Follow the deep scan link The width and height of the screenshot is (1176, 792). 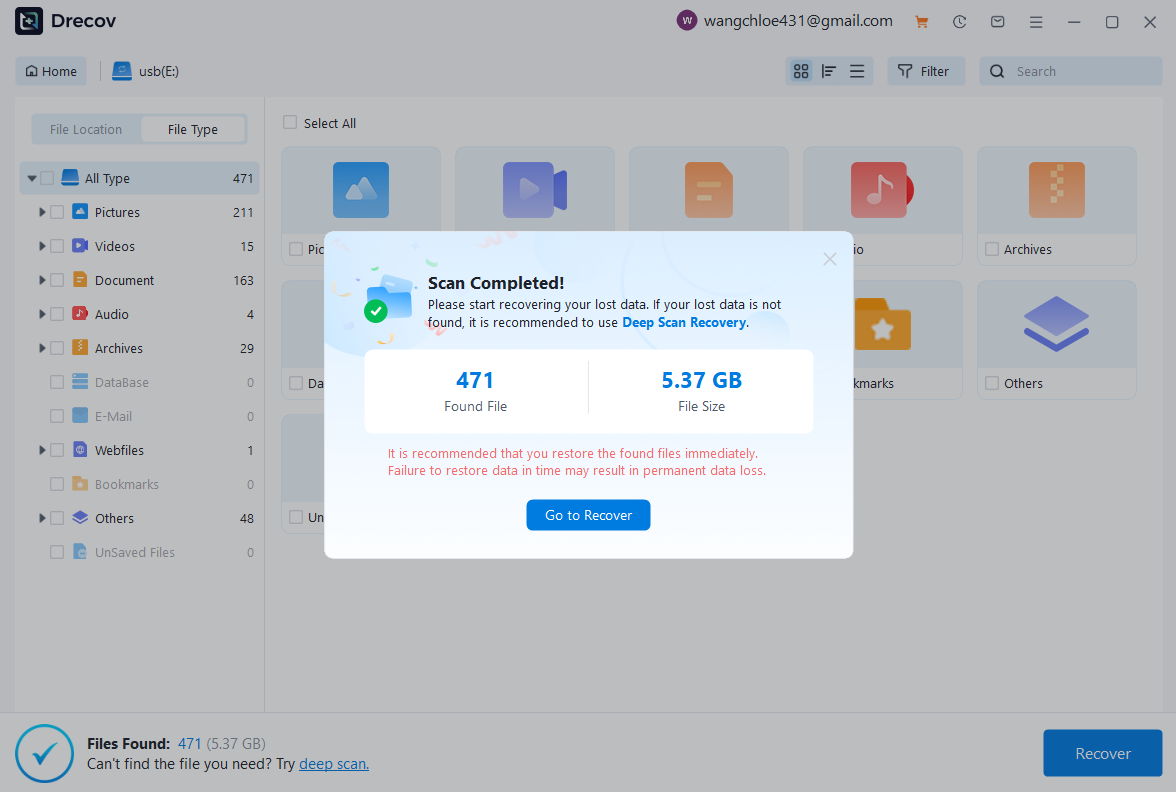(333, 764)
